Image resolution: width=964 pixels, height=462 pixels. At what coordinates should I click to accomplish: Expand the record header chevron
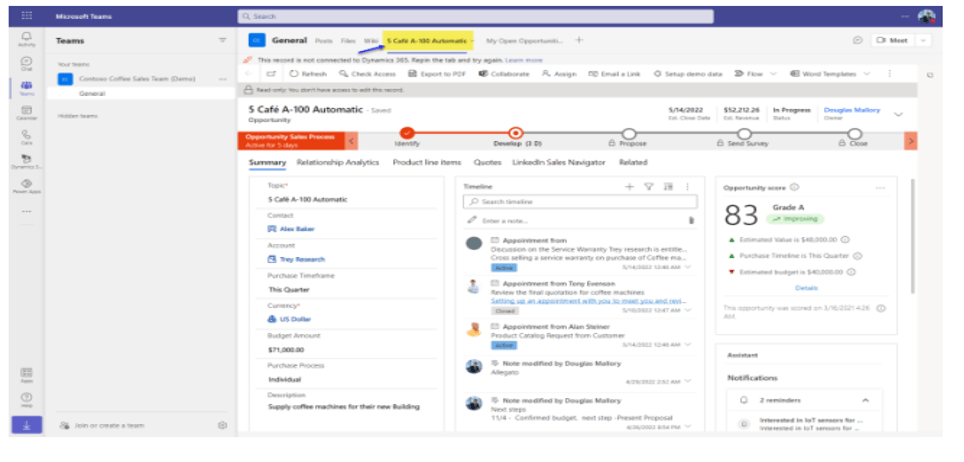pyautogui.click(x=898, y=114)
